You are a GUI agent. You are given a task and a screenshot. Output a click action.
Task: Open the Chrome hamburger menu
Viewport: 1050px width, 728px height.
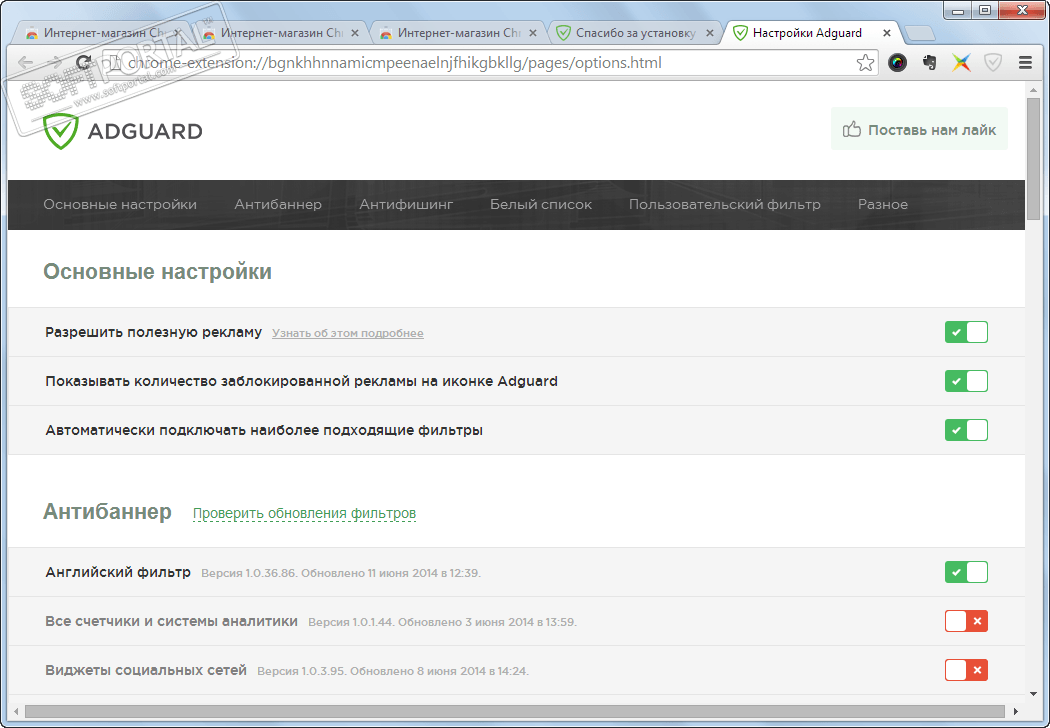pyautogui.click(x=1025, y=63)
